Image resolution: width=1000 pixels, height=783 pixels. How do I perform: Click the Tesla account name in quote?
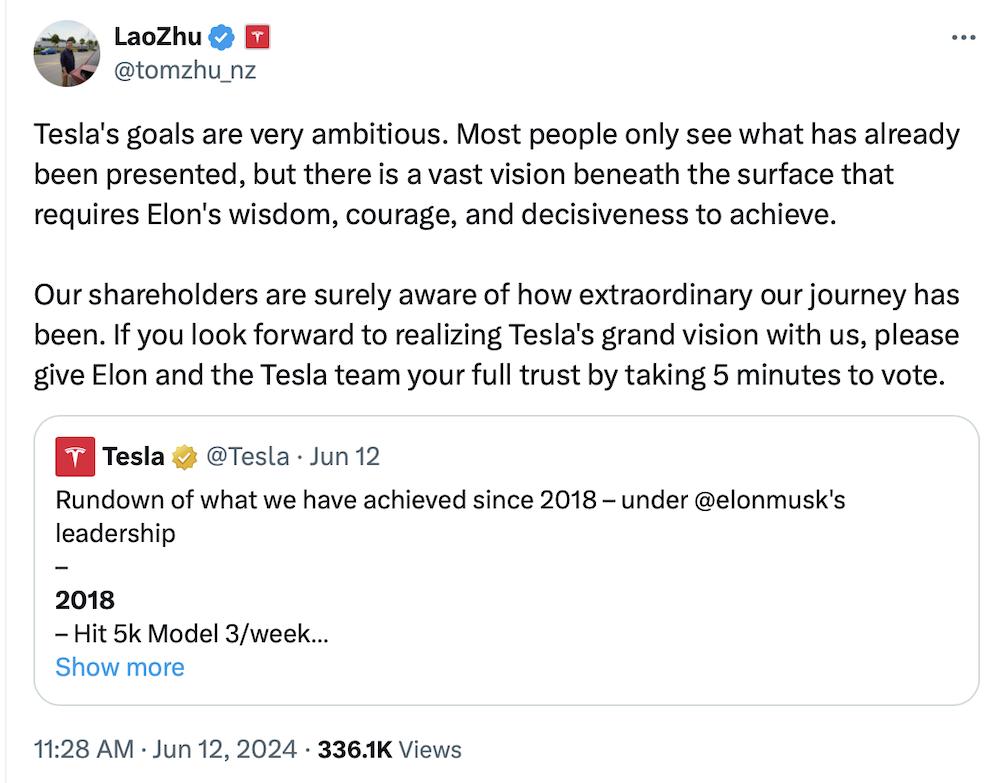pos(133,457)
